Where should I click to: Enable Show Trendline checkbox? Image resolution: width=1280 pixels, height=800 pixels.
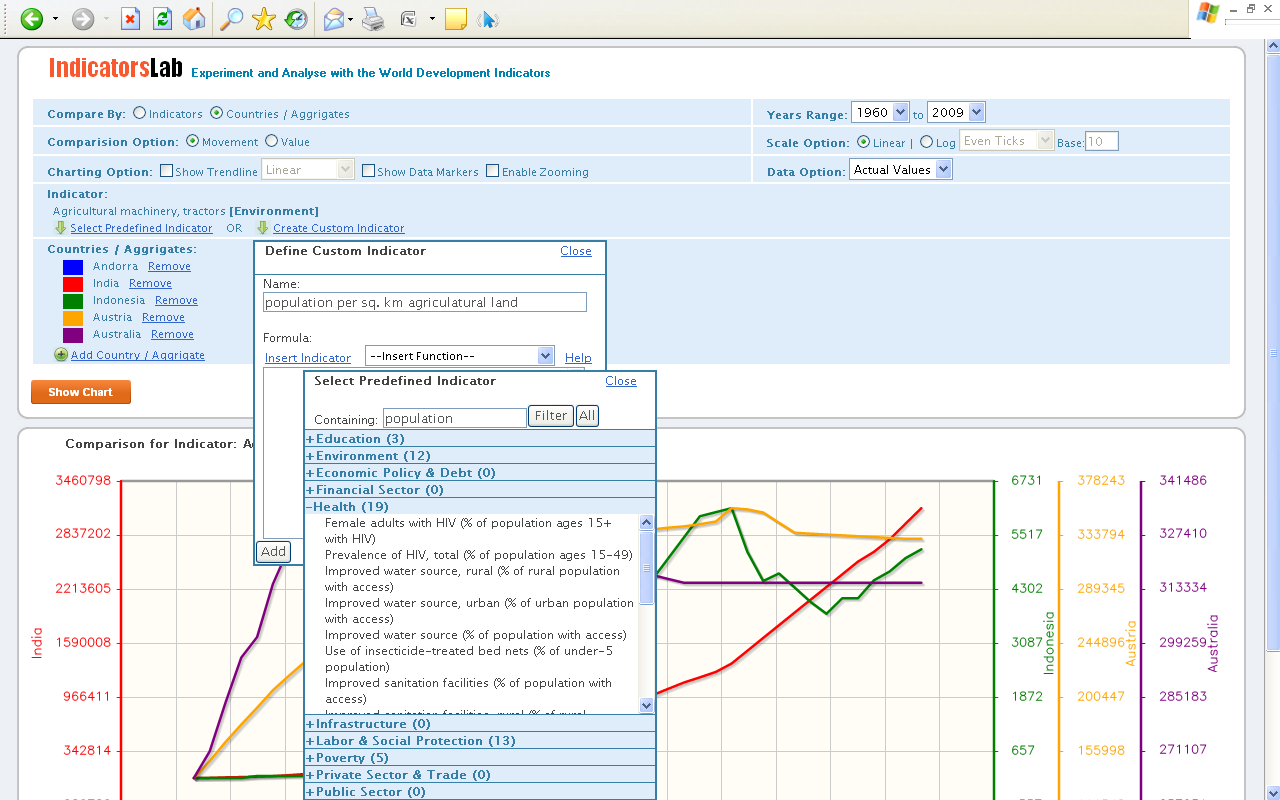pyautogui.click(x=166, y=171)
